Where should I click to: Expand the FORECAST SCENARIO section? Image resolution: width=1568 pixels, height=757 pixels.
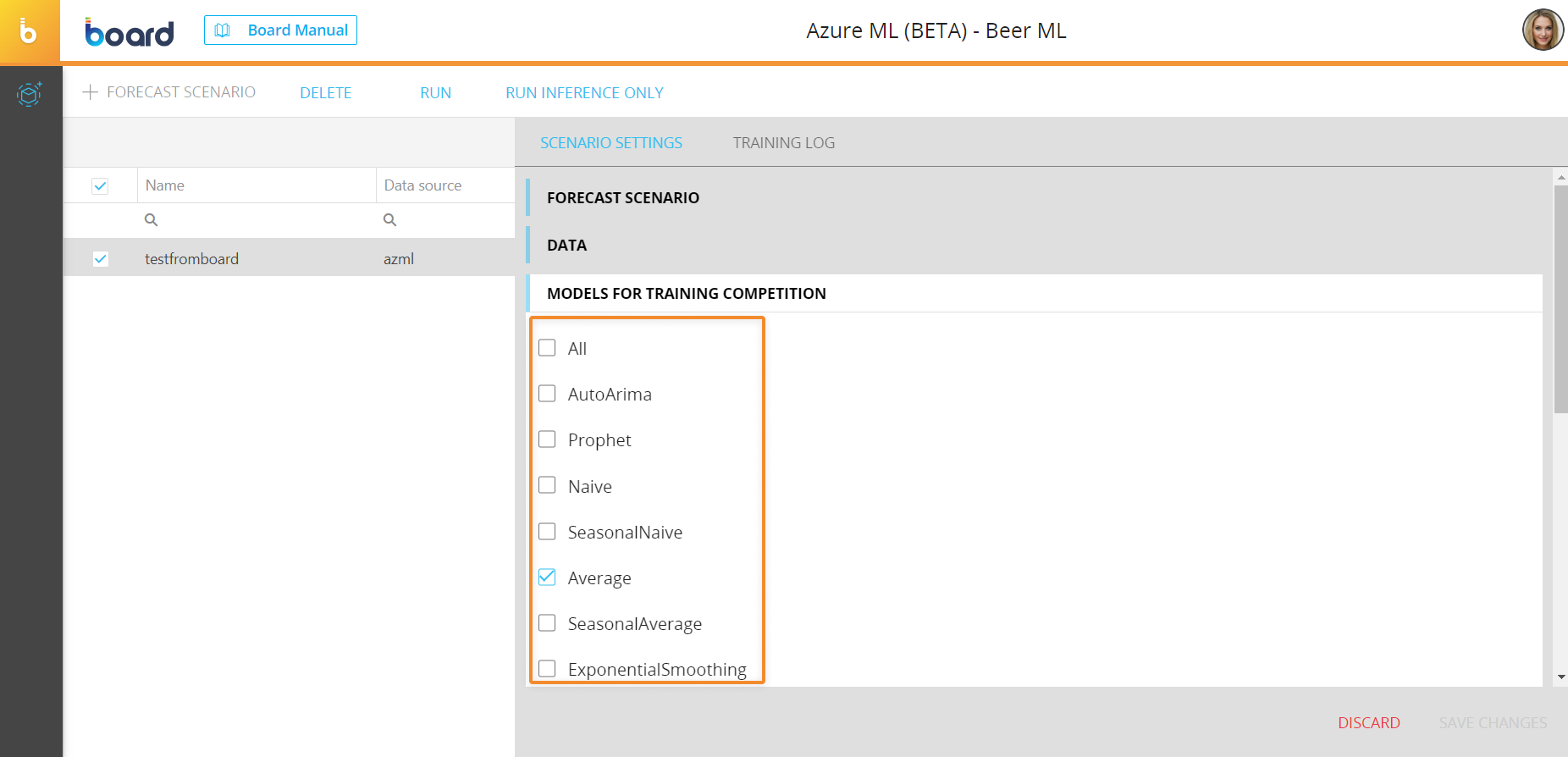(x=1034, y=197)
